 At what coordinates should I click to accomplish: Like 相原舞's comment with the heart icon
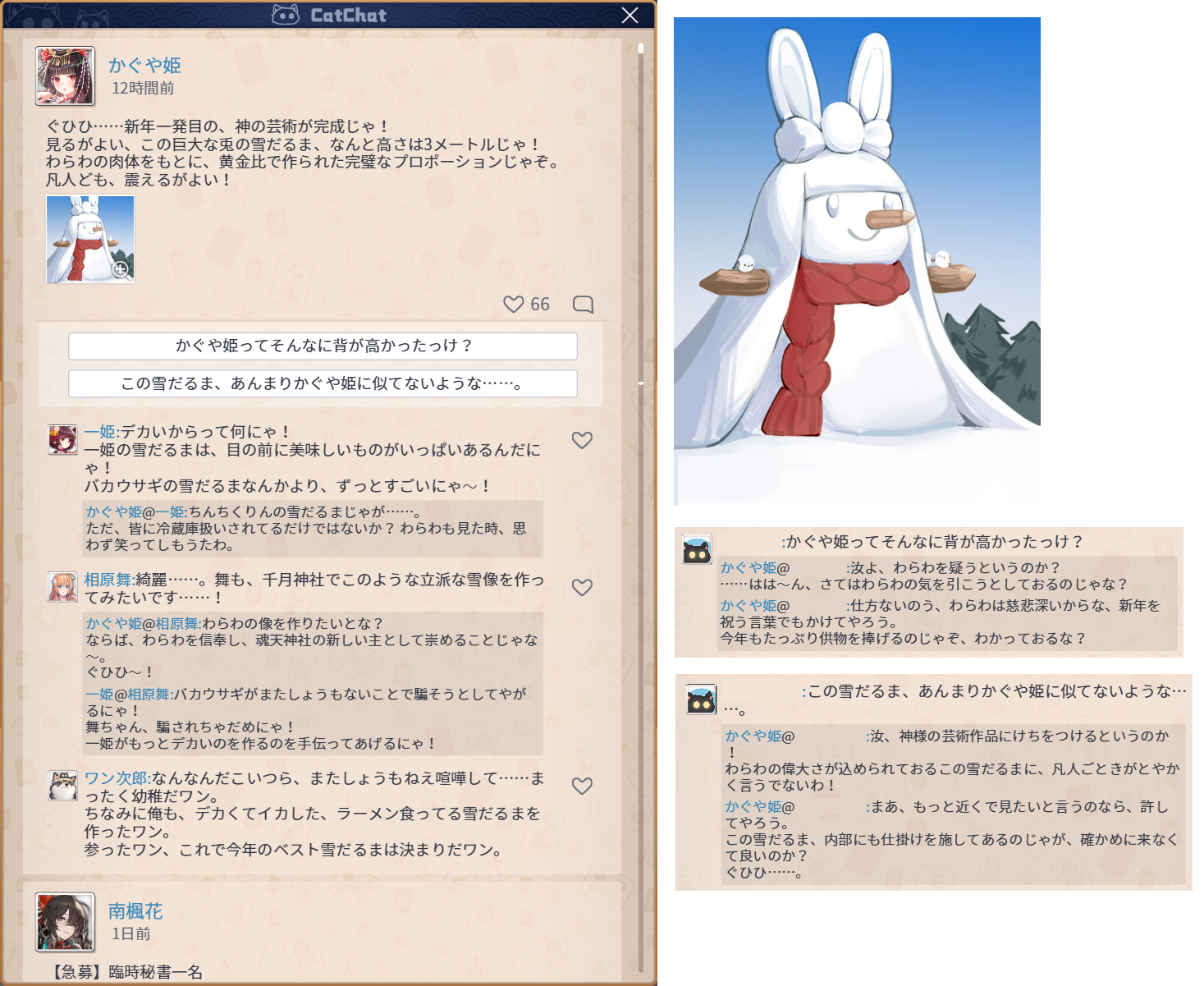[x=582, y=587]
